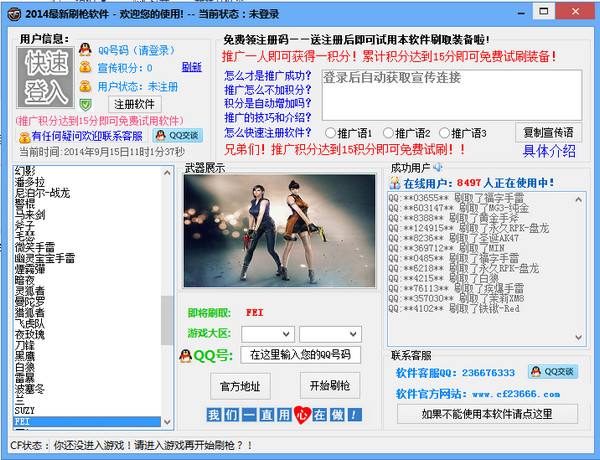This screenshot has height=460, width=600.
Task: Click the QQ号 input field
Action: [300, 355]
